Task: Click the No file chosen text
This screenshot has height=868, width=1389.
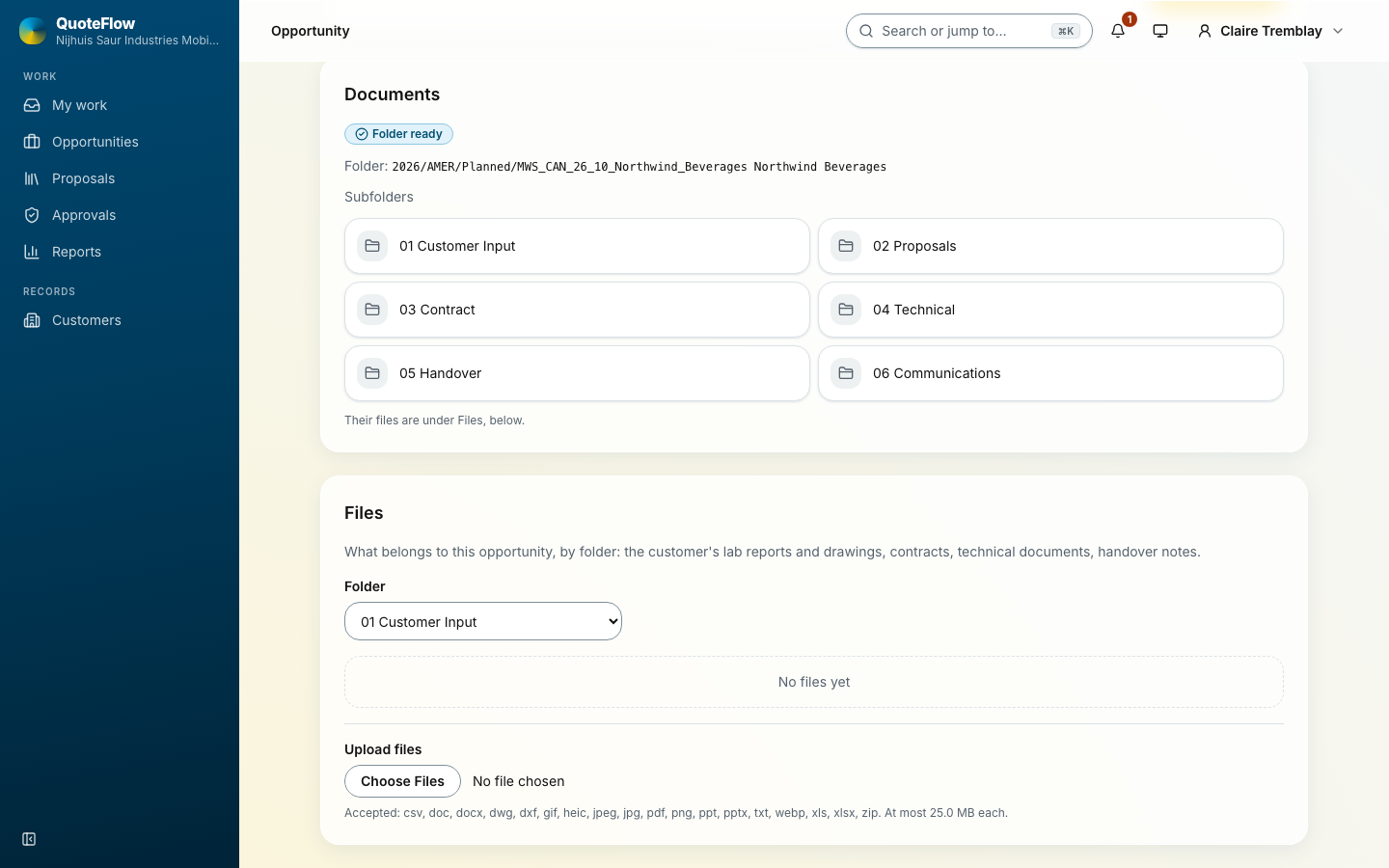Action: (519, 781)
